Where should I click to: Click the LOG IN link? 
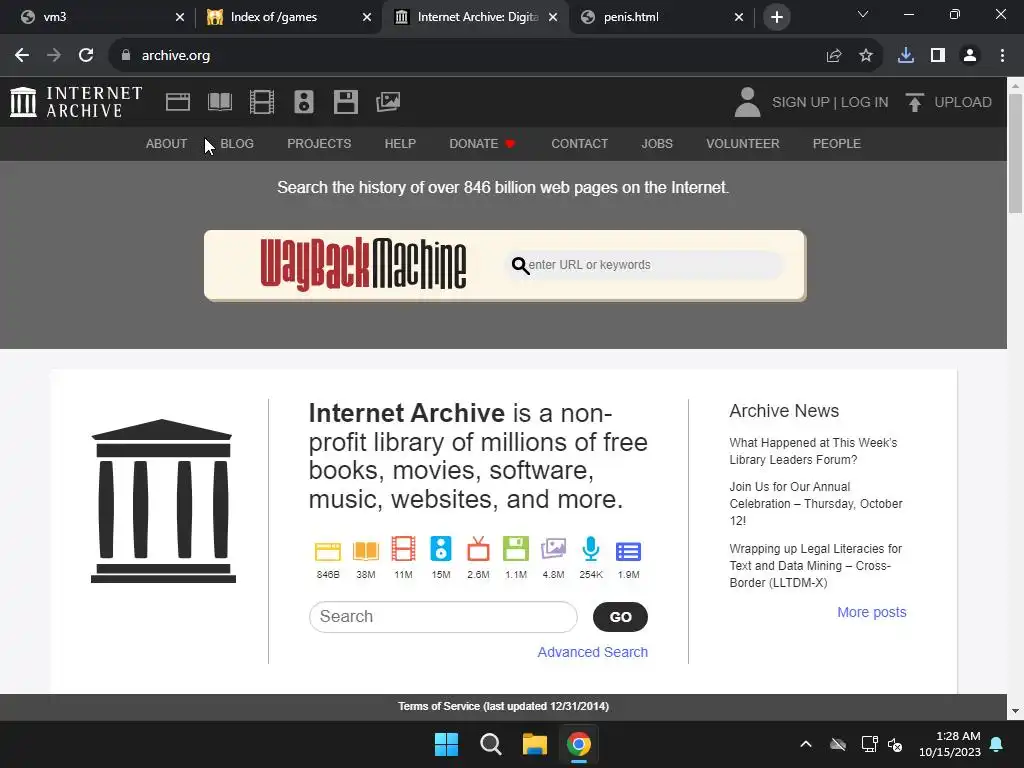864,103
